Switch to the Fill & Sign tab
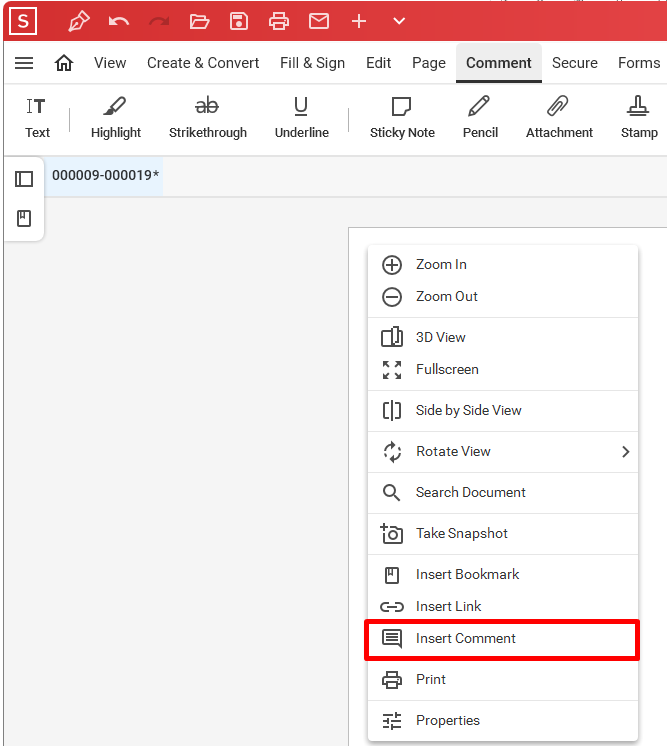 coord(312,63)
